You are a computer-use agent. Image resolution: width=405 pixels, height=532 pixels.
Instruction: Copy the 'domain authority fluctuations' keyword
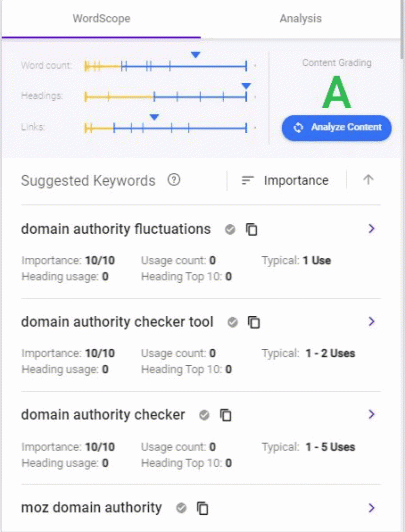[x=251, y=229]
